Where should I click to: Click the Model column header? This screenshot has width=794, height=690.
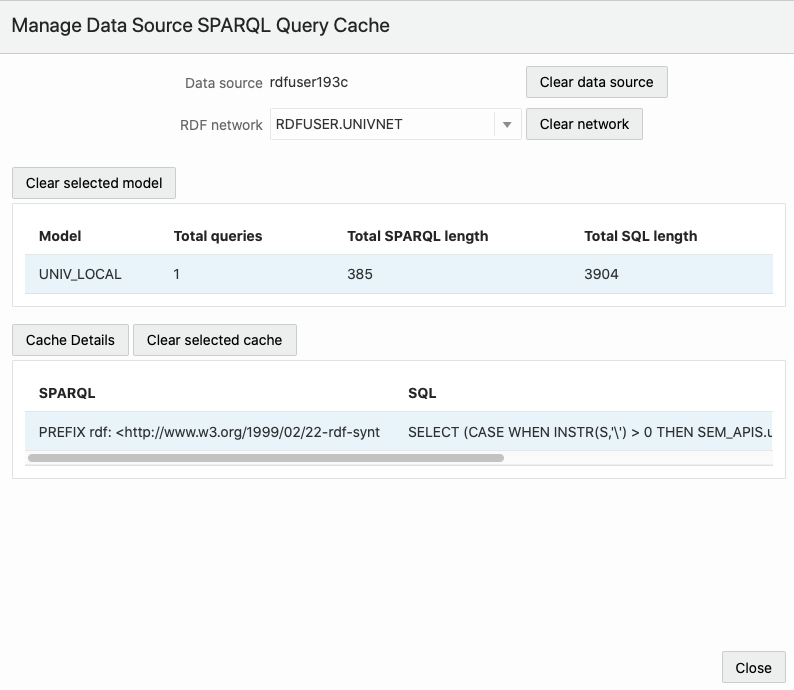click(60, 236)
